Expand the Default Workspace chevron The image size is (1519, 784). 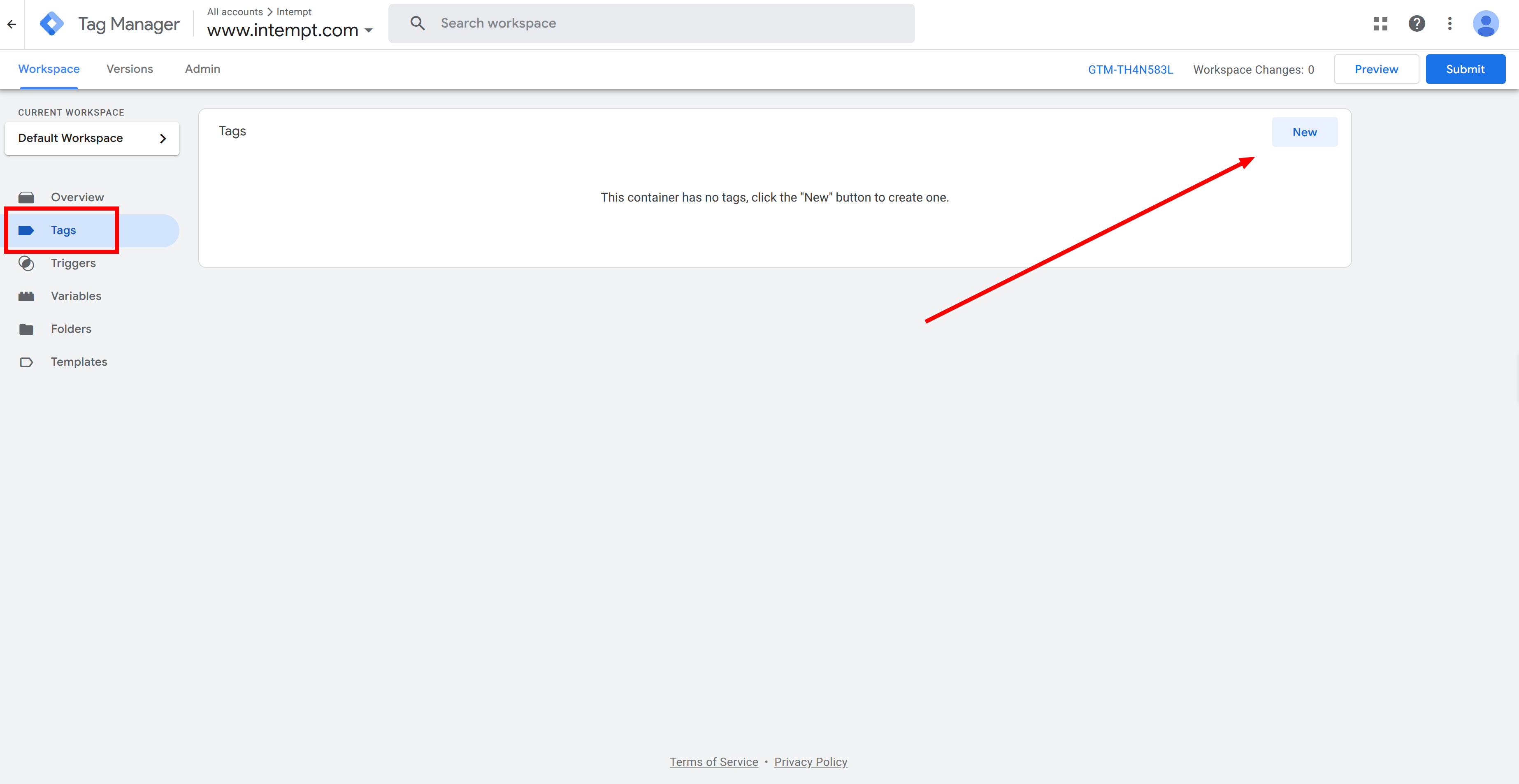[x=163, y=139]
